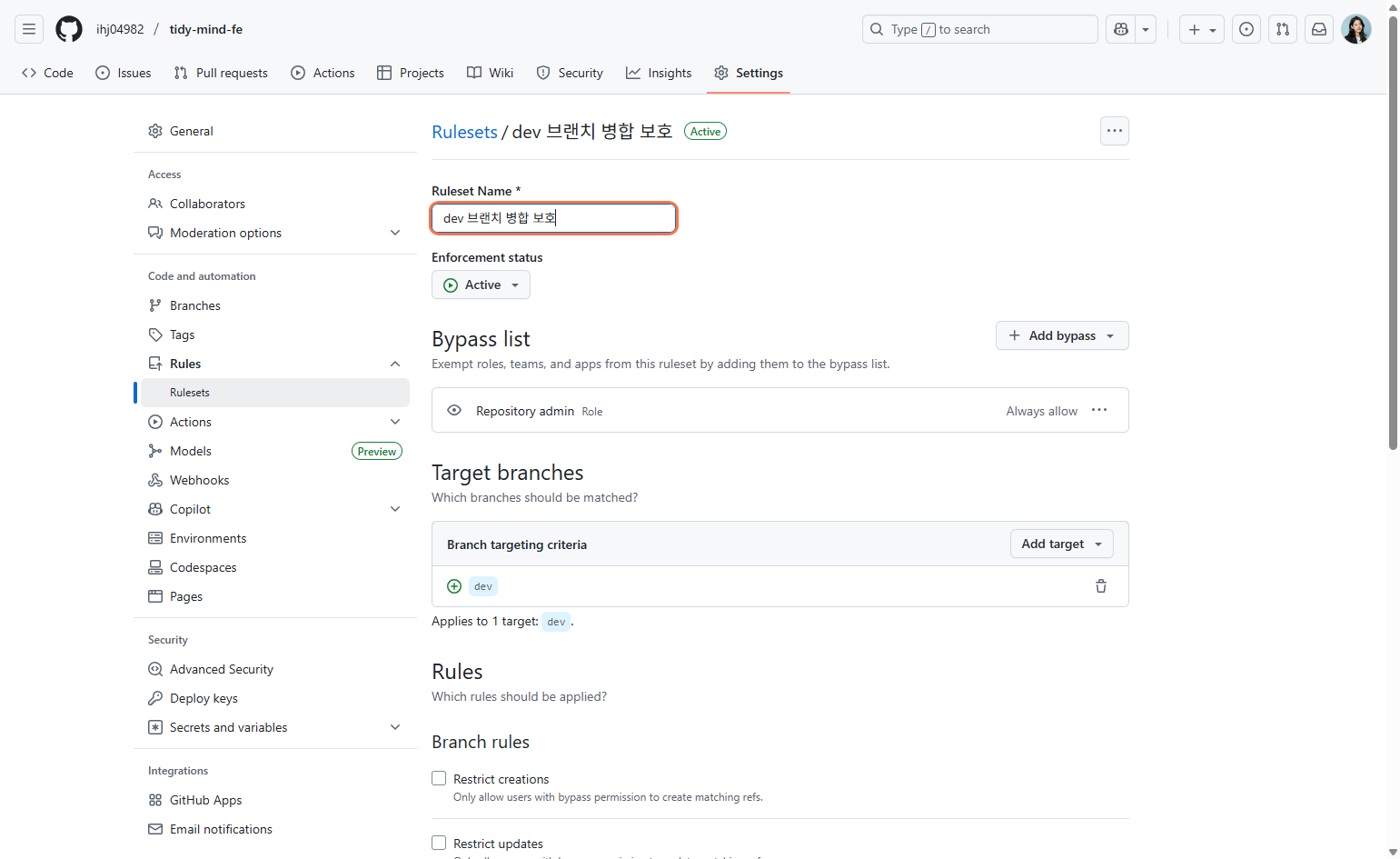This screenshot has width=1400, height=859.
Task: Open Branches settings page
Action: tap(275, 305)
